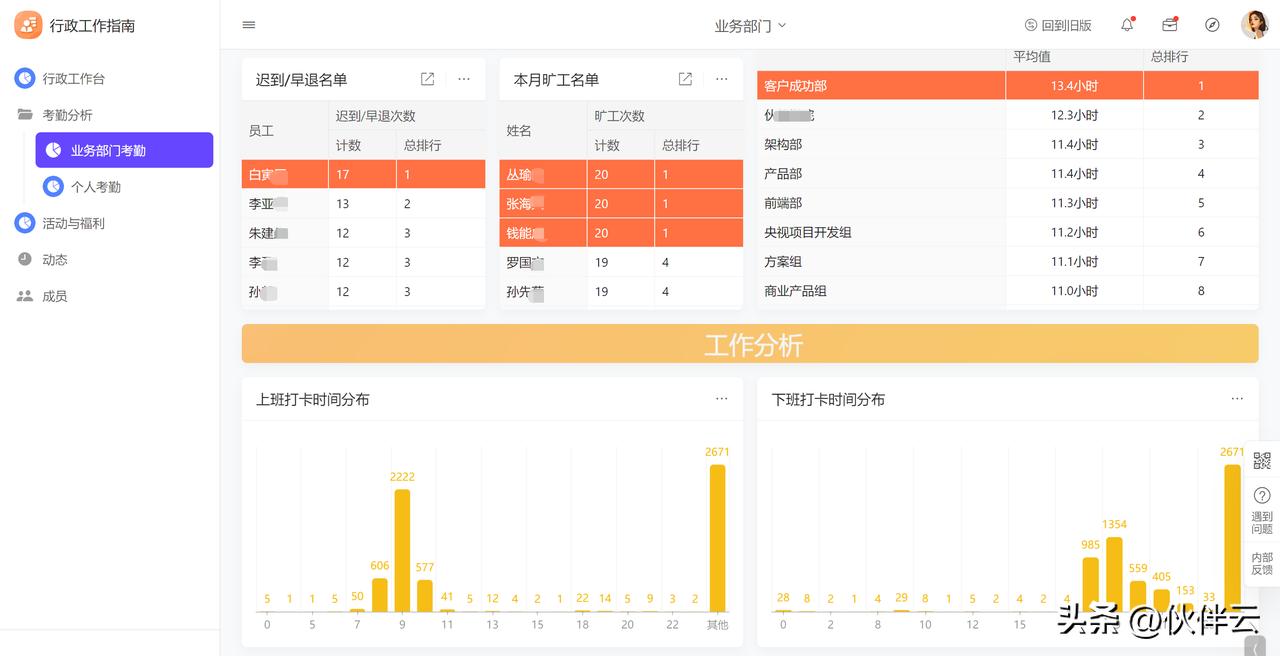Open the notification bell icon
The width and height of the screenshot is (1280, 656).
tap(1126, 25)
